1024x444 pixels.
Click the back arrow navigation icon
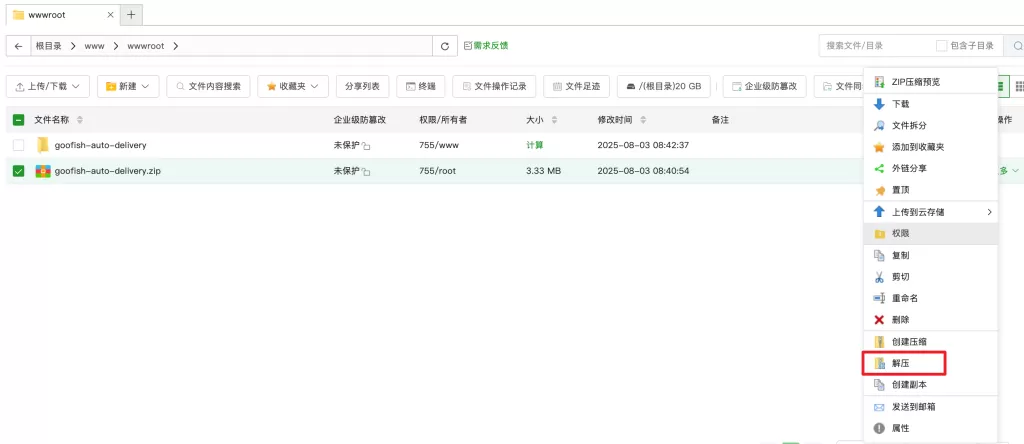(x=19, y=46)
